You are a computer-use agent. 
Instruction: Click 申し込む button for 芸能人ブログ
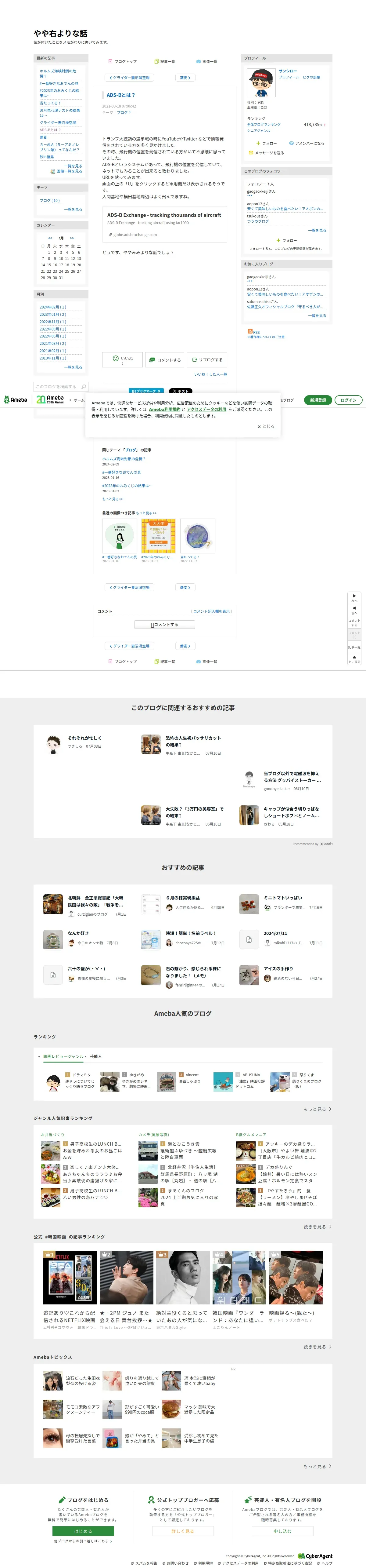pyautogui.click(x=282, y=1530)
